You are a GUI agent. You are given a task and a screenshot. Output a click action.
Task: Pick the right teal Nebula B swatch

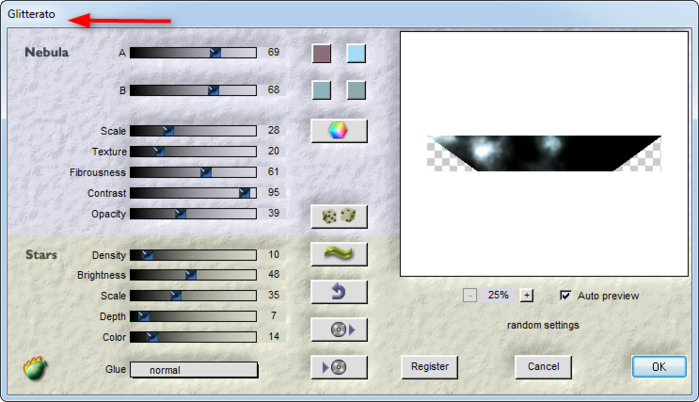pyautogui.click(x=356, y=90)
